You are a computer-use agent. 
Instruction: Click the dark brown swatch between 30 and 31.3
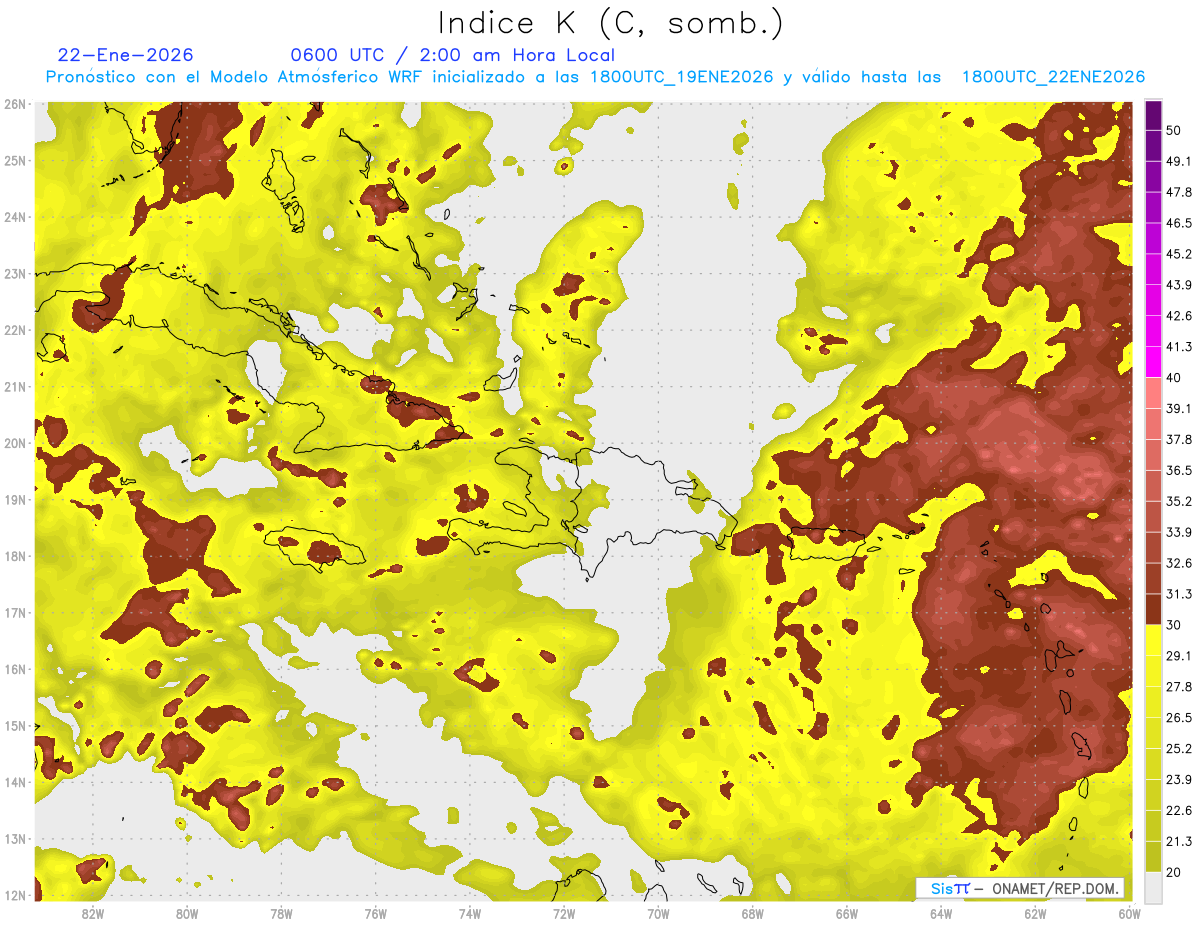[x=1154, y=610]
